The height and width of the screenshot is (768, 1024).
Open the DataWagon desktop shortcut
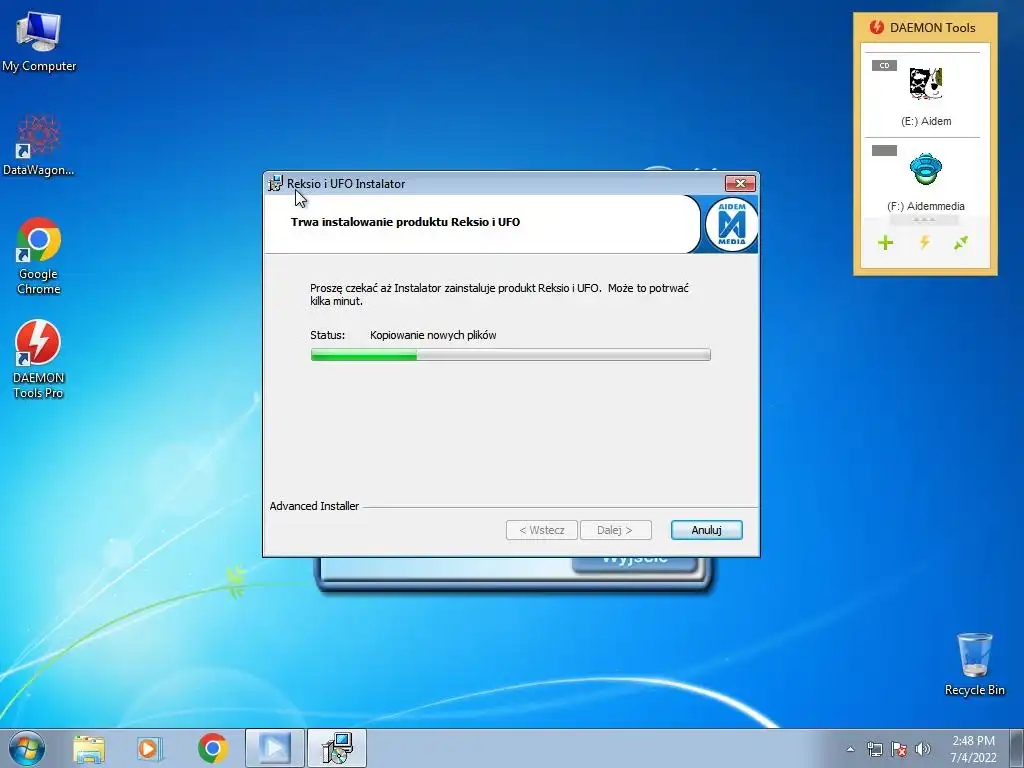tap(39, 146)
